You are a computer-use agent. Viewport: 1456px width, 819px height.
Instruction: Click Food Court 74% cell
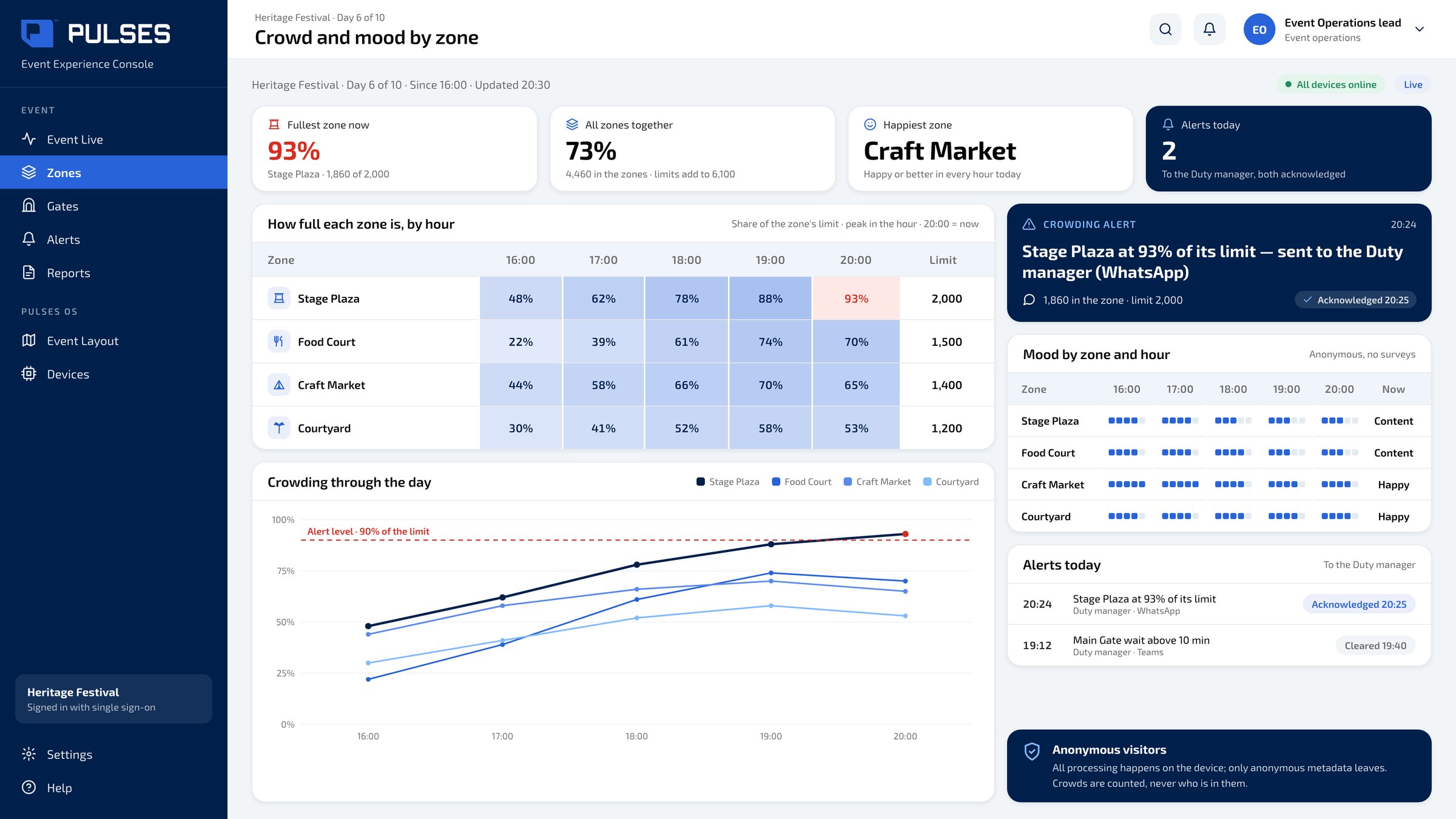tap(770, 342)
